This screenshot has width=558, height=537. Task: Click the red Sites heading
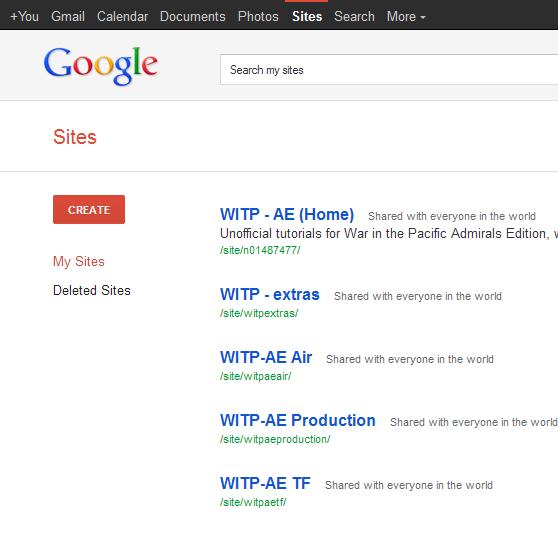75,137
